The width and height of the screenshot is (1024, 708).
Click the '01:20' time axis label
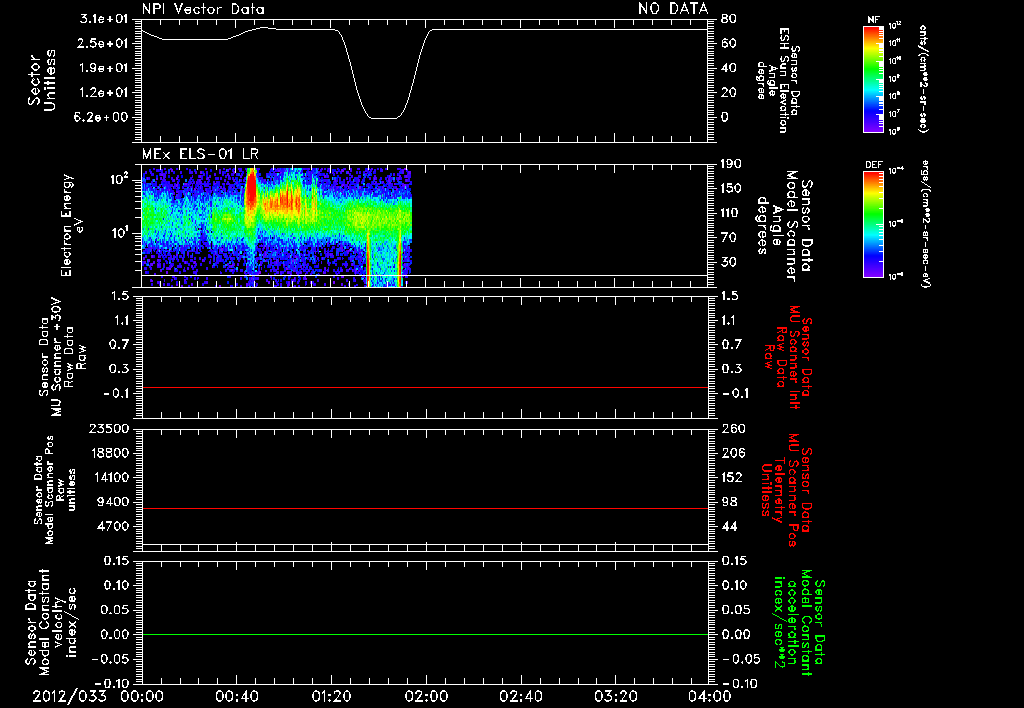pos(332,696)
